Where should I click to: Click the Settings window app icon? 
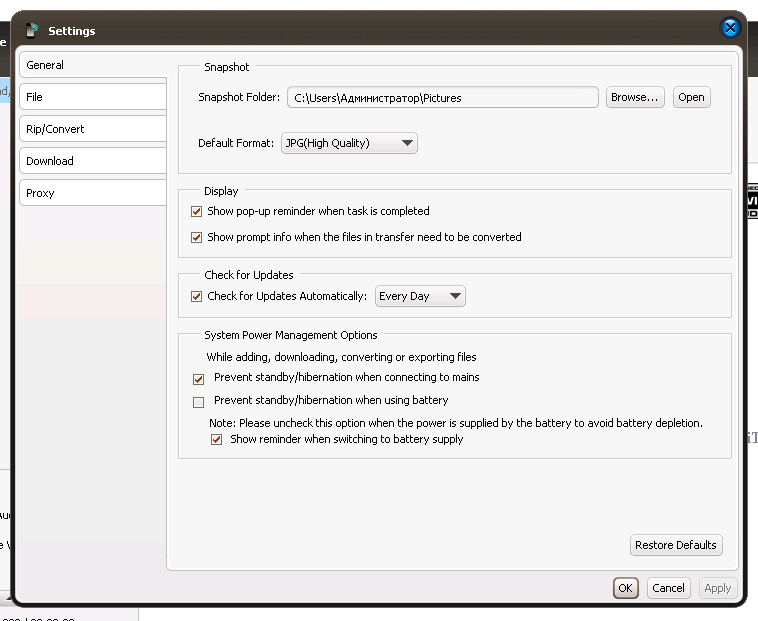[32, 30]
